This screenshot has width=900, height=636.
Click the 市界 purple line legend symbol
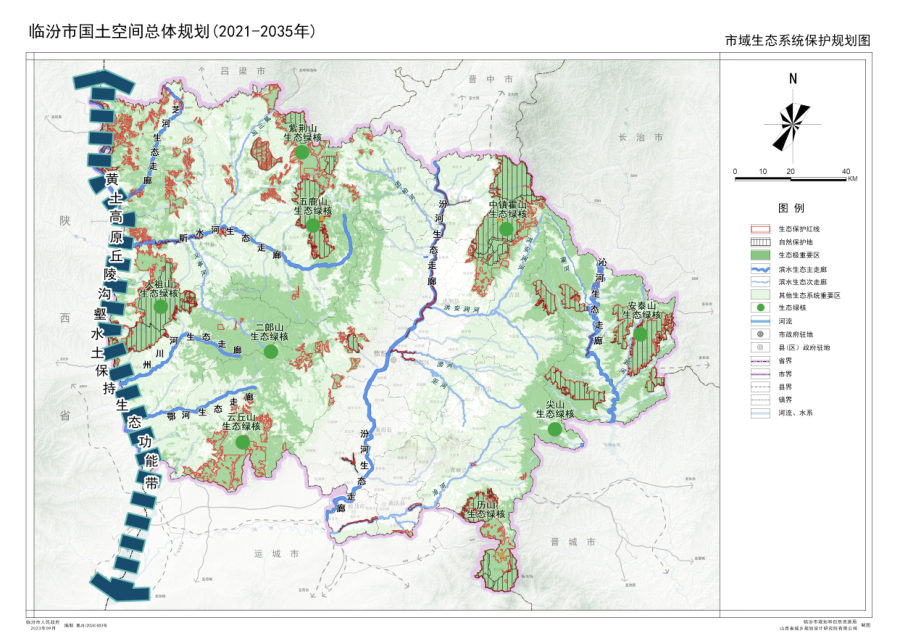(x=761, y=374)
